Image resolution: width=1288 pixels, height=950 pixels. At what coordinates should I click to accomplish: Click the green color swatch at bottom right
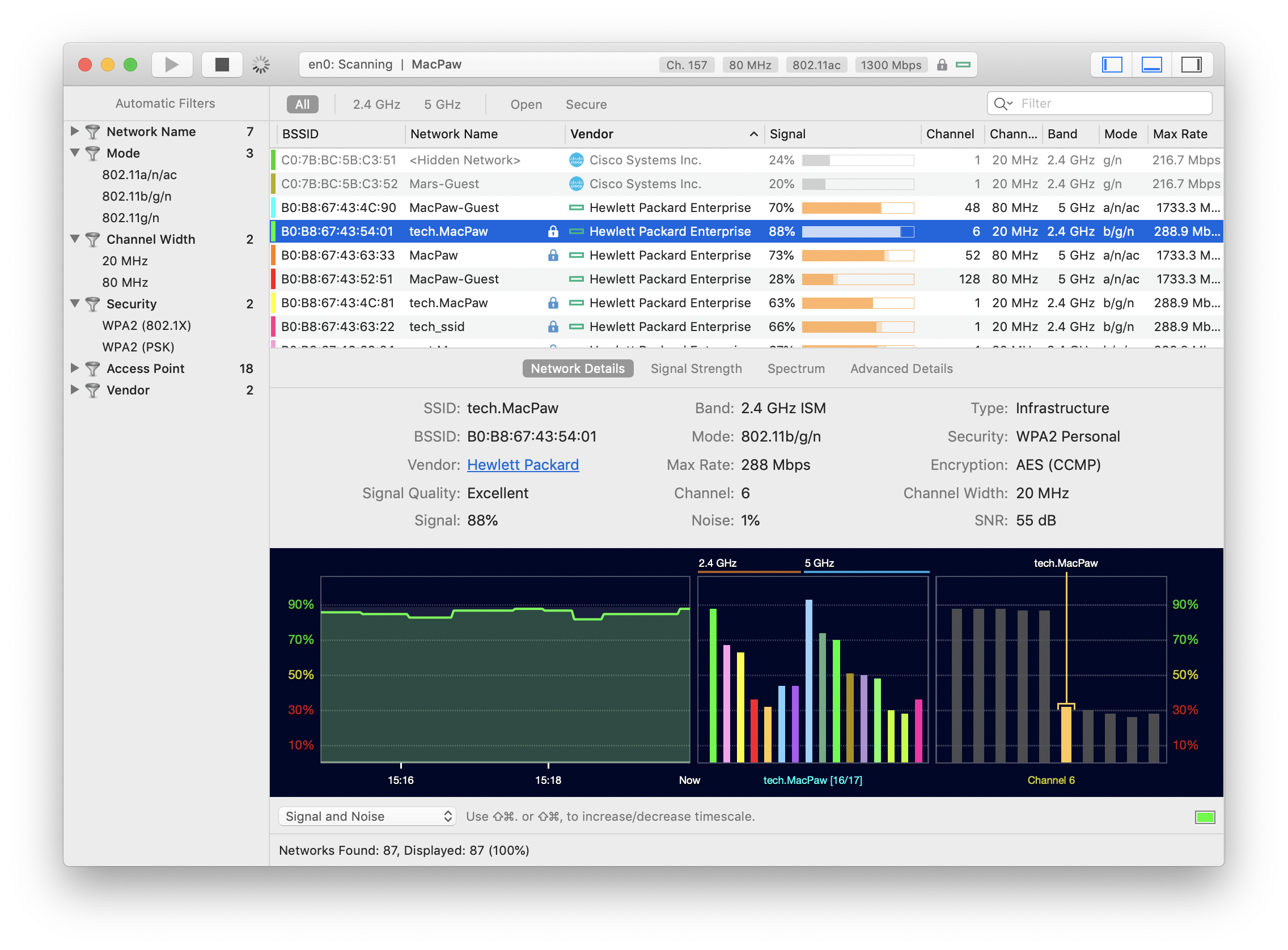1204,817
